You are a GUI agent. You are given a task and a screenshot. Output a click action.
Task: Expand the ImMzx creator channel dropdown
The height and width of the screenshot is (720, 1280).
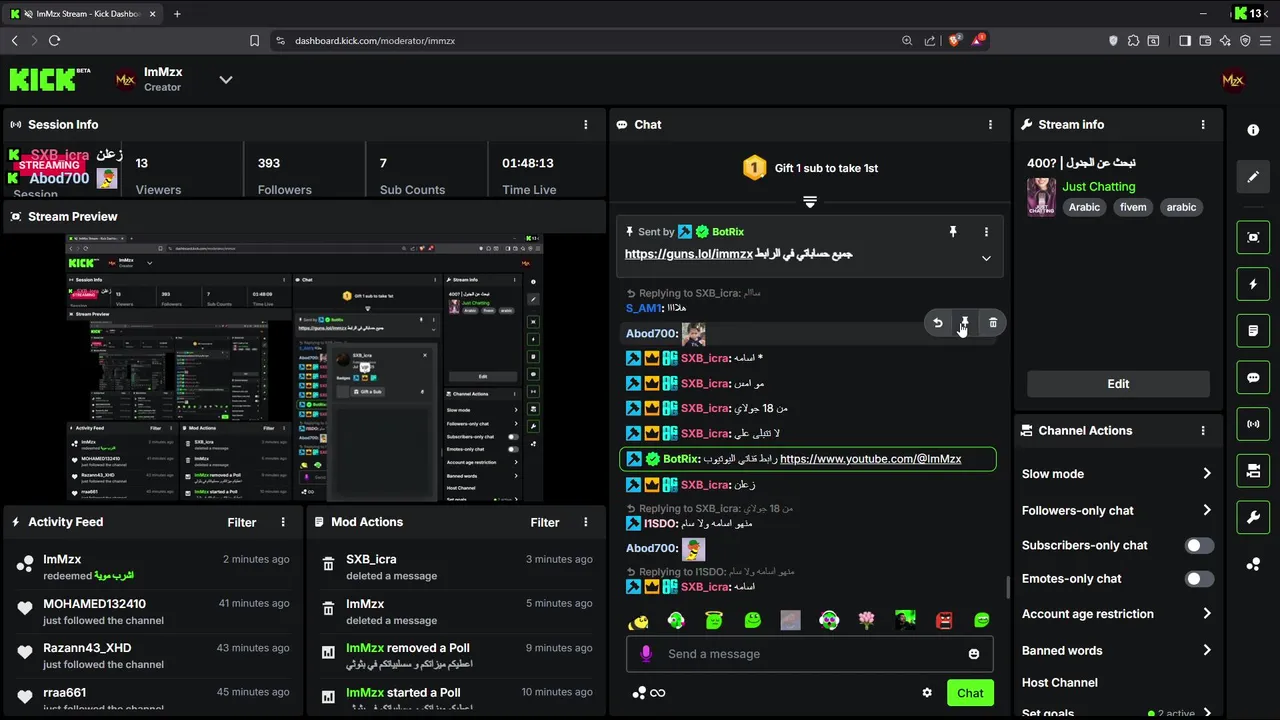(x=226, y=80)
